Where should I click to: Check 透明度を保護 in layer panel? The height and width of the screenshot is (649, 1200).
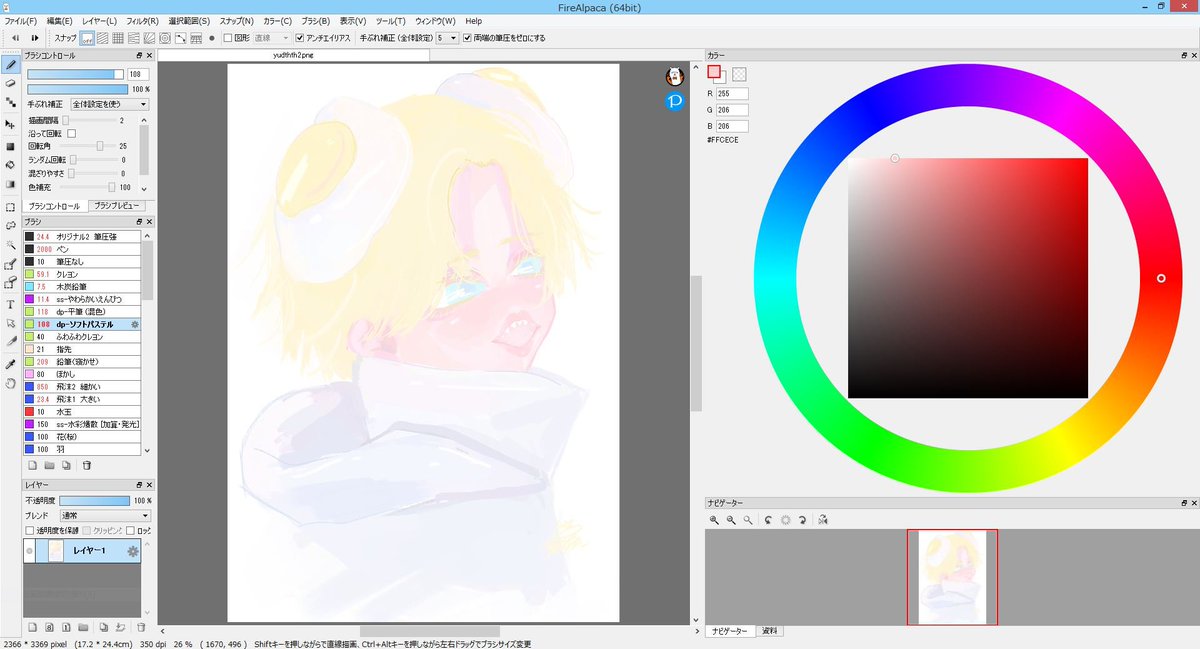point(30,530)
